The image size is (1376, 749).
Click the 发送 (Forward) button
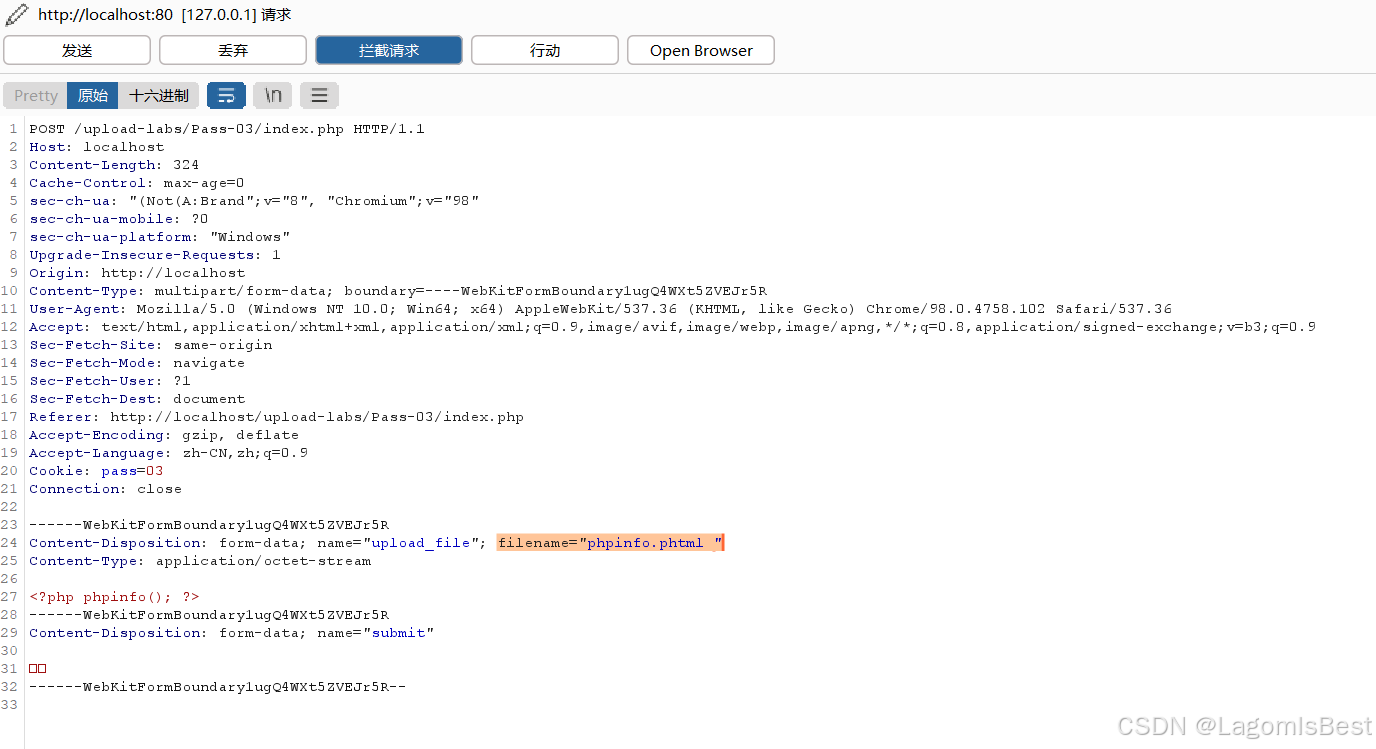[x=77, y=50]
